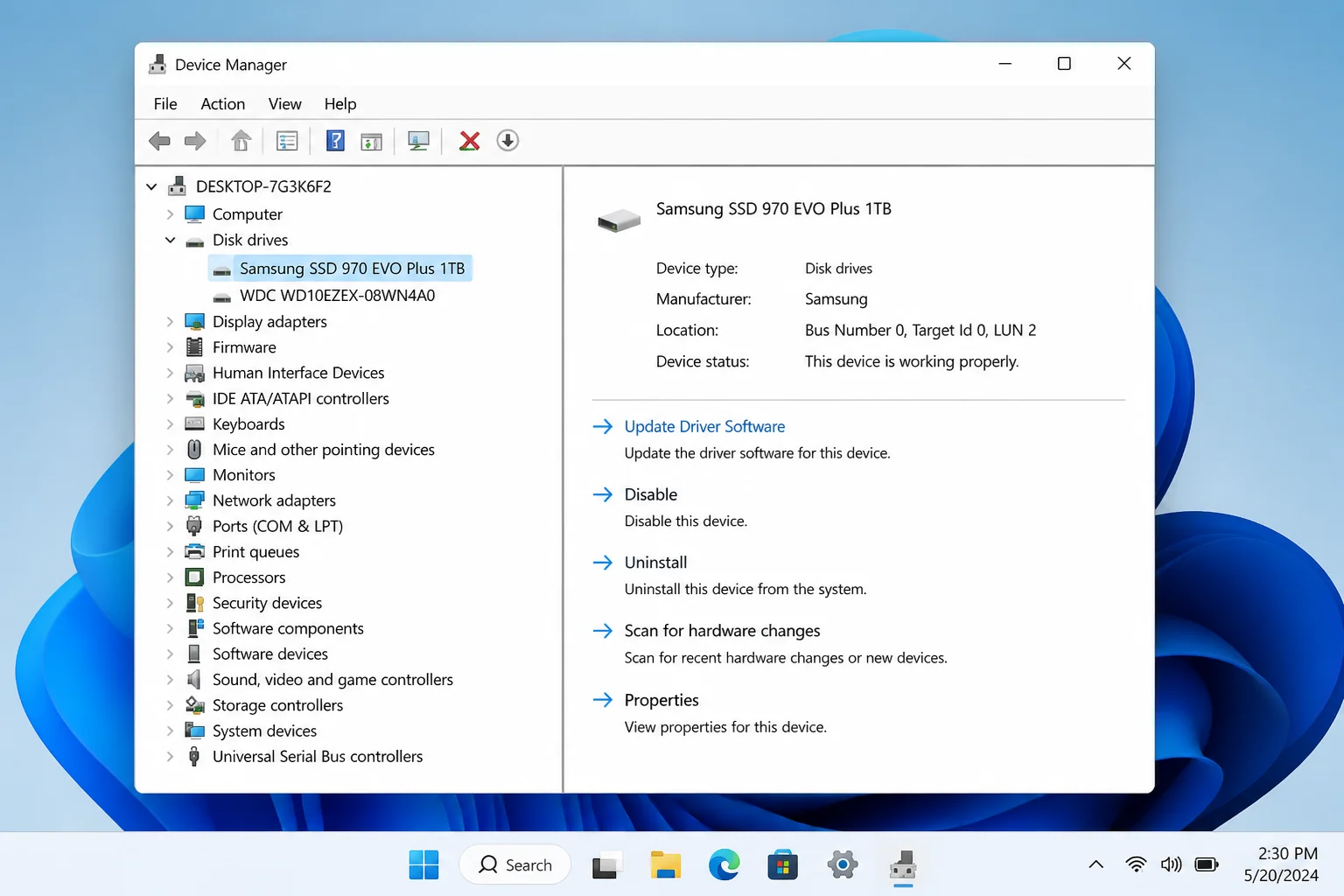Click the Keyboards category icon

coord(194,424)
